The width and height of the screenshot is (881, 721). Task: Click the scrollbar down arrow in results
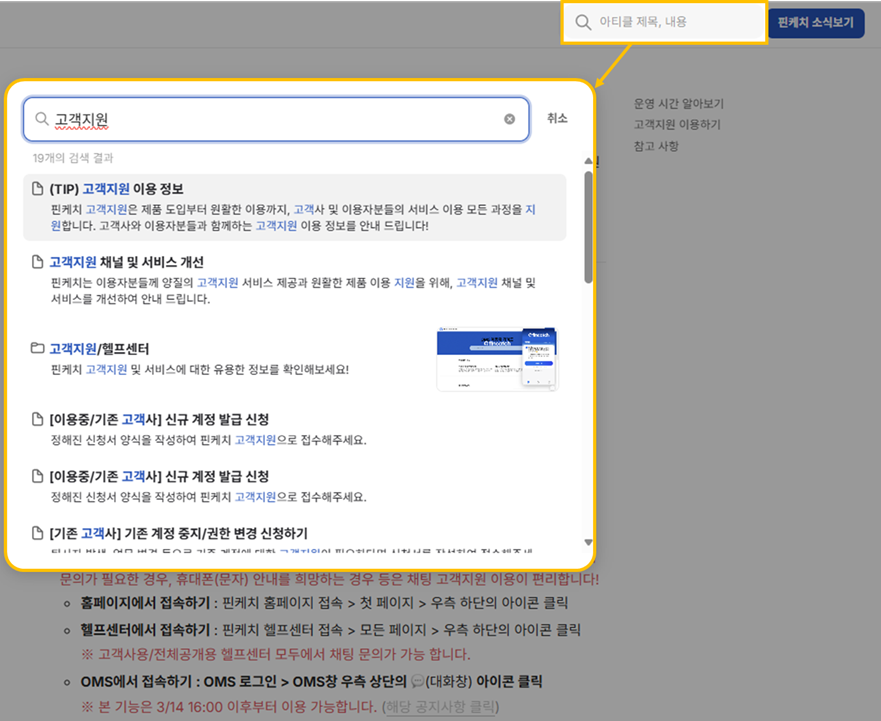tap(588, 542)
